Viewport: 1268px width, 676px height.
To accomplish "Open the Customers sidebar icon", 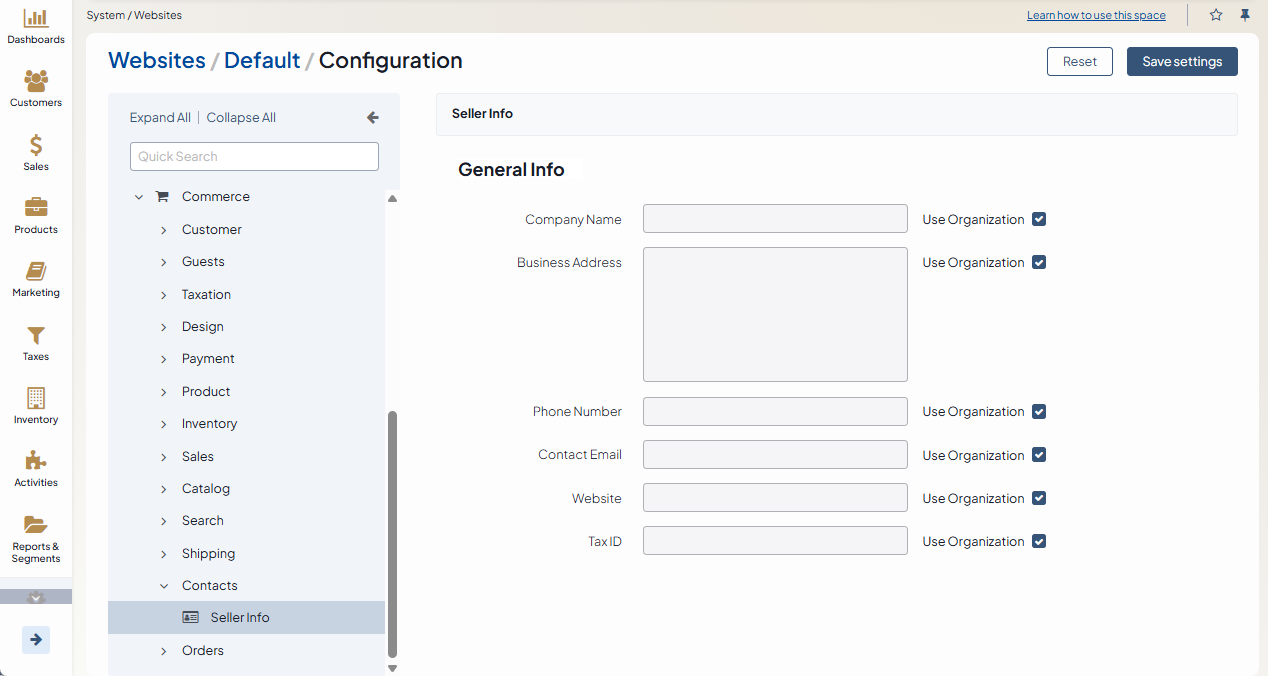I will pos(36,82).
